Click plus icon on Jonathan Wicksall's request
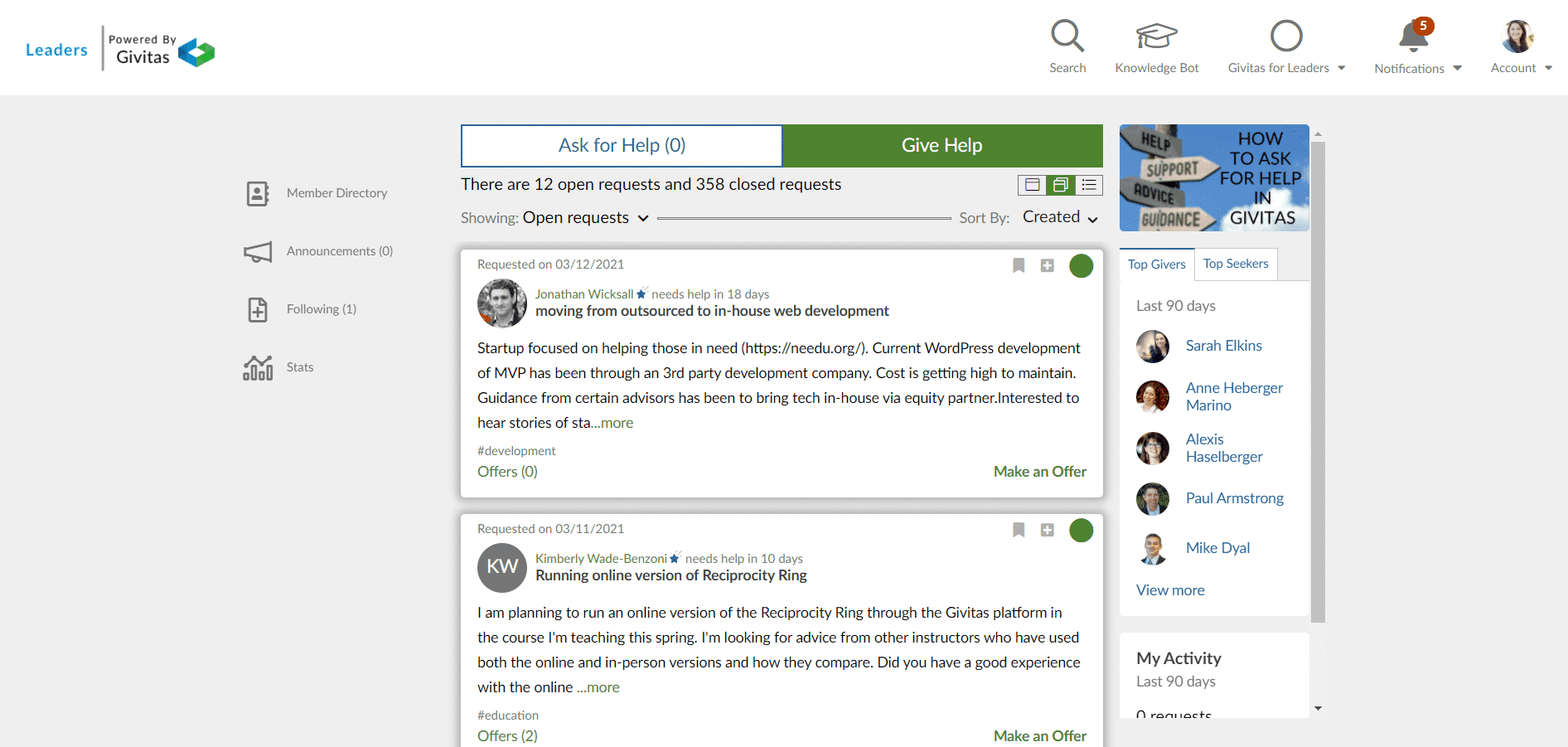This screenshot has height=747, width=1568. click(x=1048, y=265)
